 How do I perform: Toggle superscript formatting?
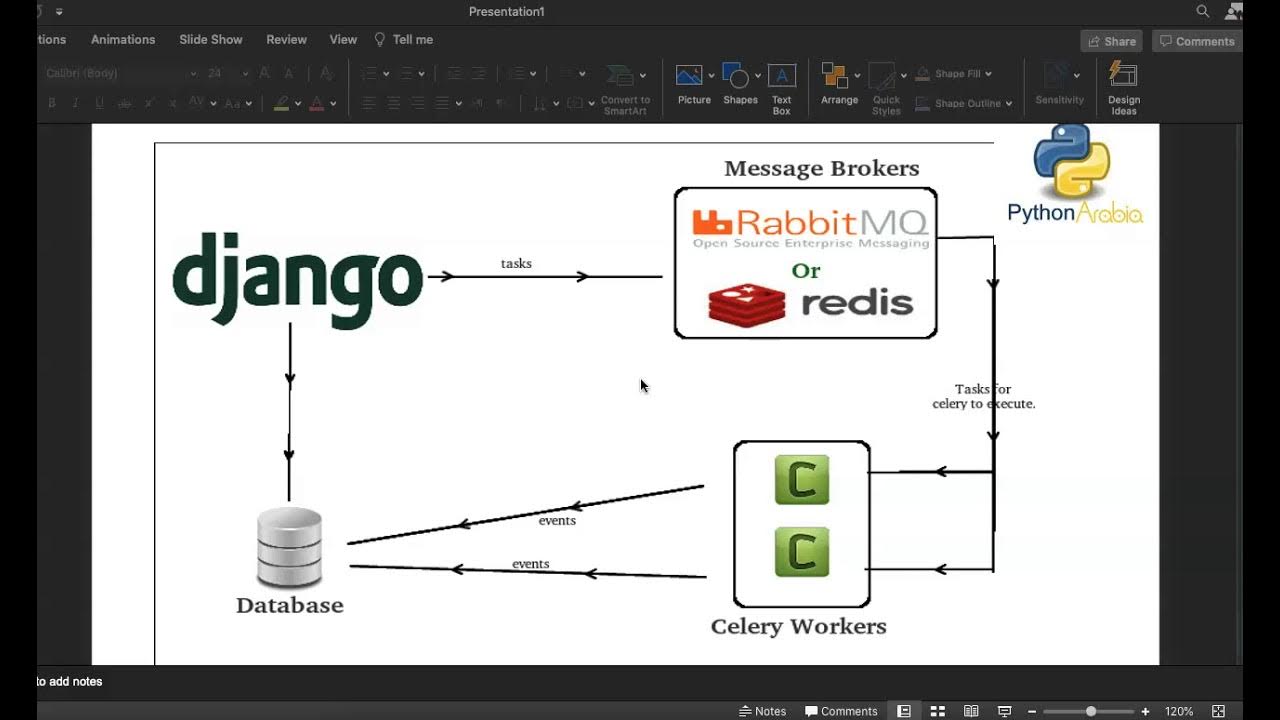(149, 103)
